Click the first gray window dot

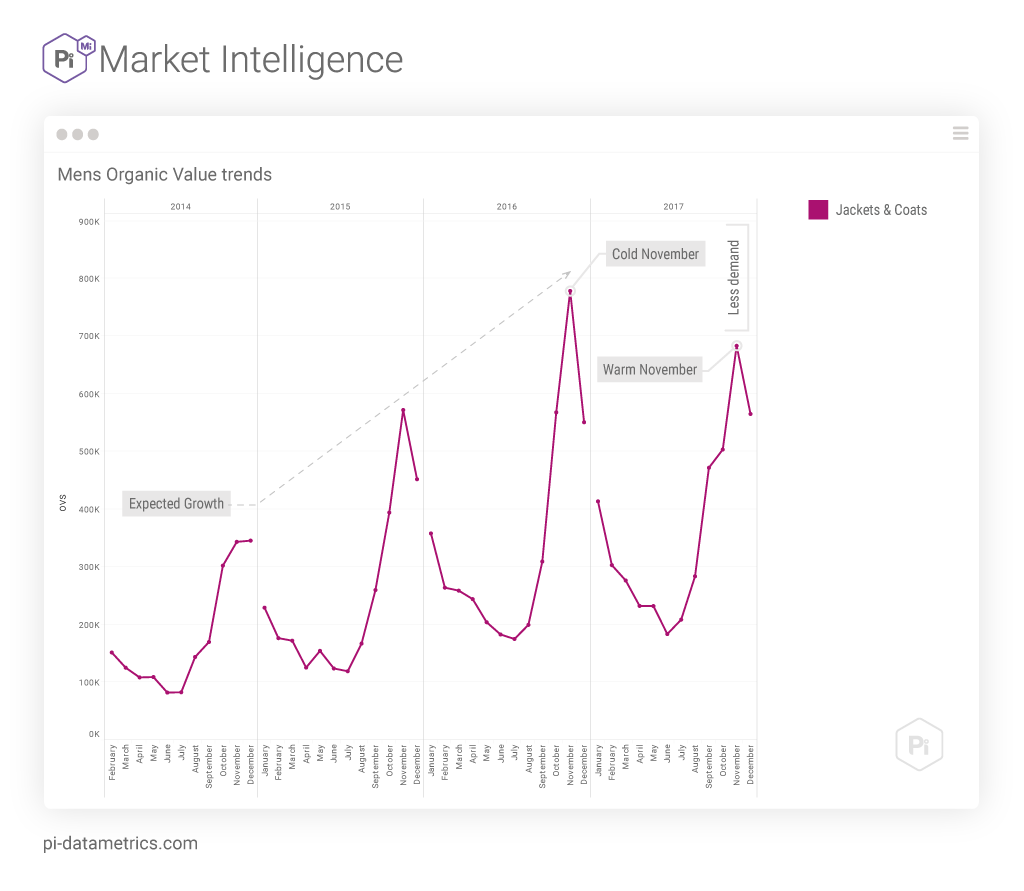[x=62, y=134]
